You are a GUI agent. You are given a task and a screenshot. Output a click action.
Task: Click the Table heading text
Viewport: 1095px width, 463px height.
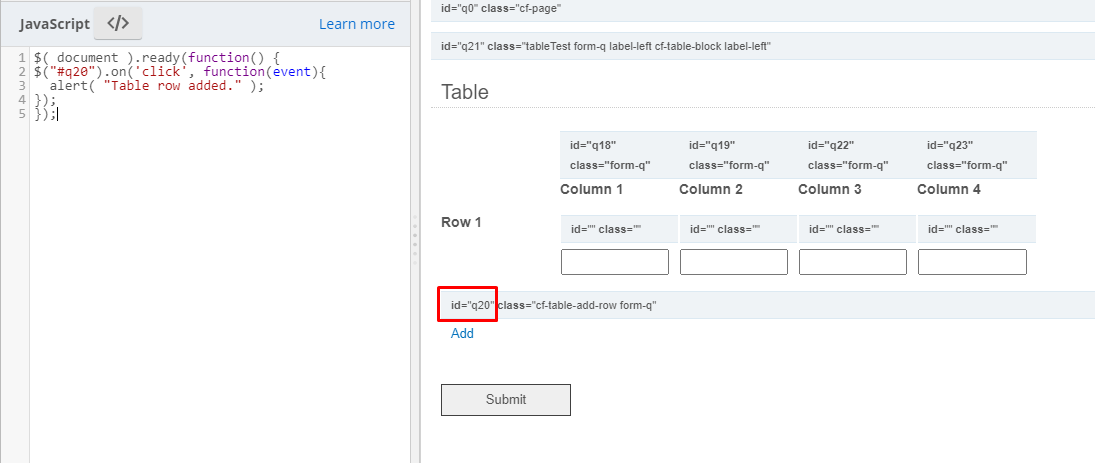[464, 92]
